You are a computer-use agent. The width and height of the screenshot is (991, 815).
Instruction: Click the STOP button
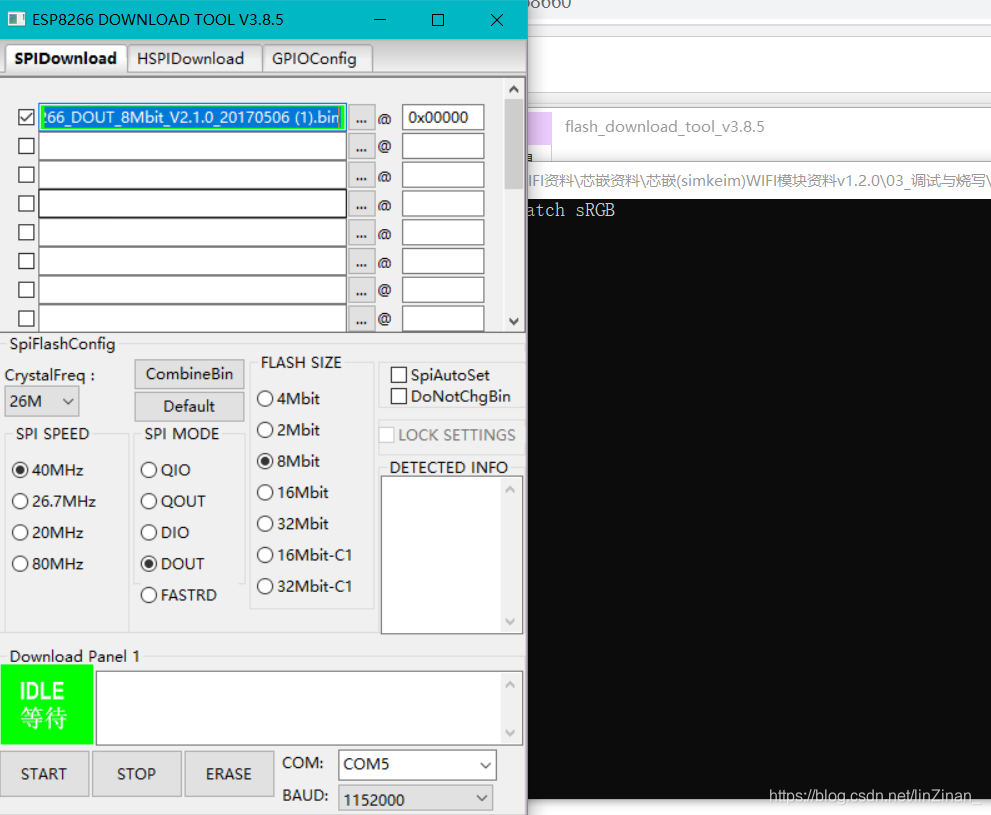137,774
